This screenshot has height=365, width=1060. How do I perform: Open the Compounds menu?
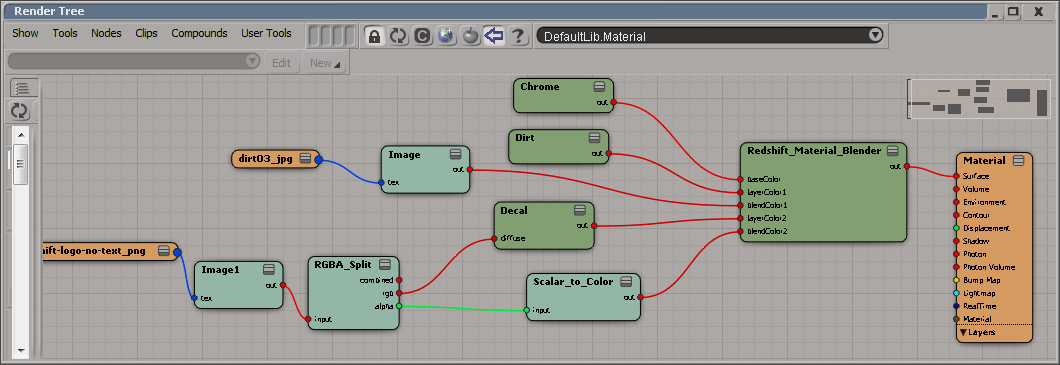point(199,33)
